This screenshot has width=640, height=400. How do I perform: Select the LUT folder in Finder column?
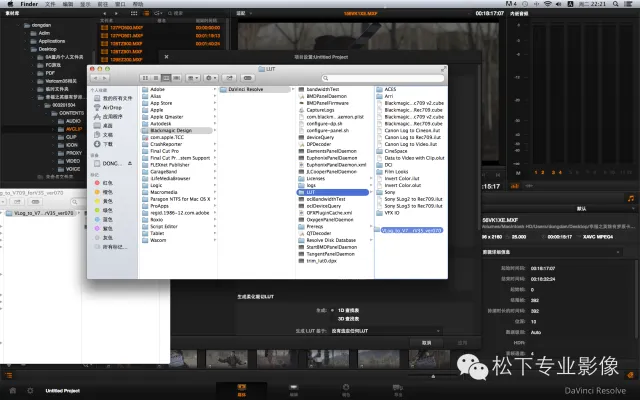pyautogui.click(x=333, y=192)
